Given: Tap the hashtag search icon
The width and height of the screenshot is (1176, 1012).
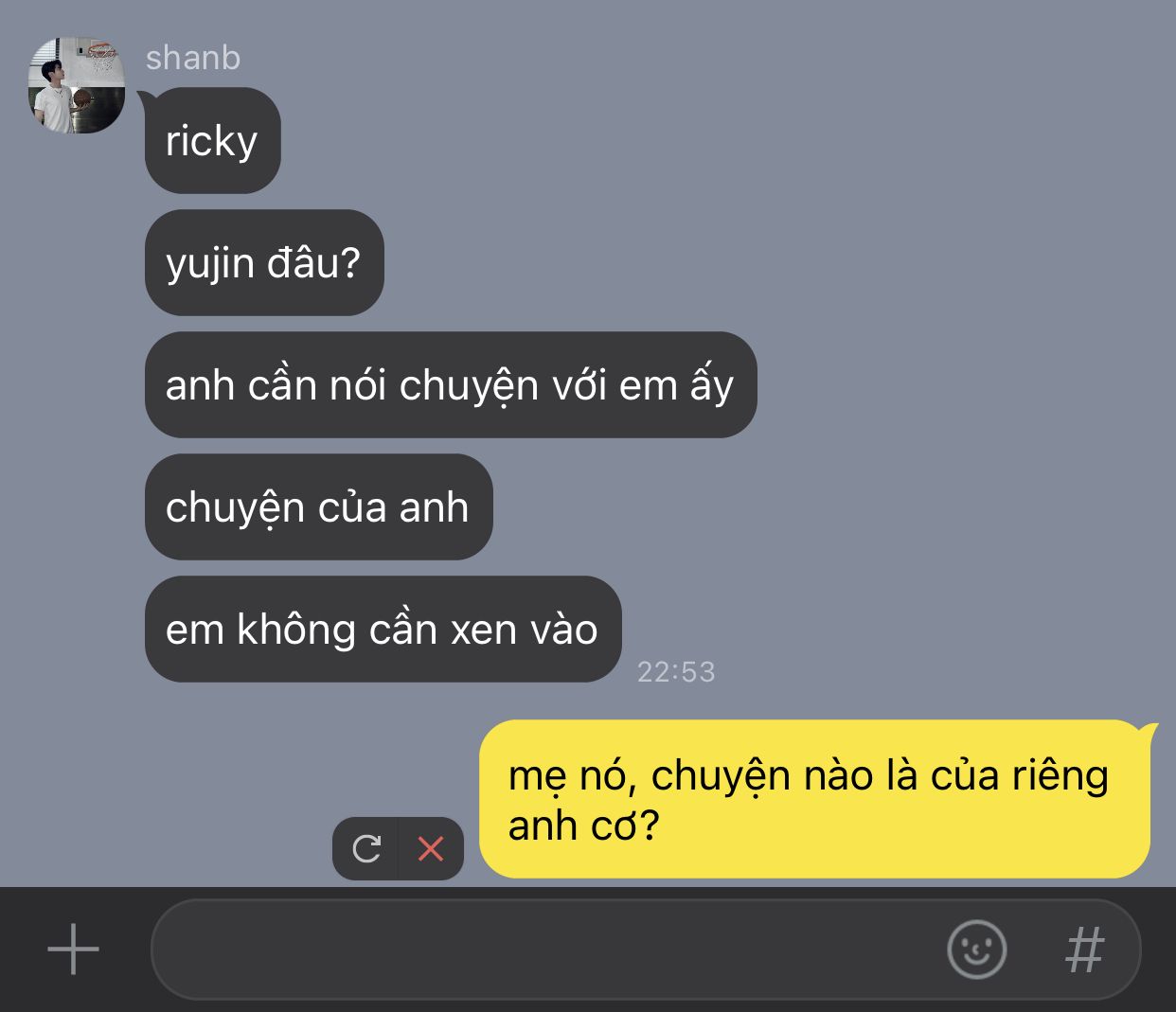Looking at the screenshot, I should click(x=1085, y=950).
